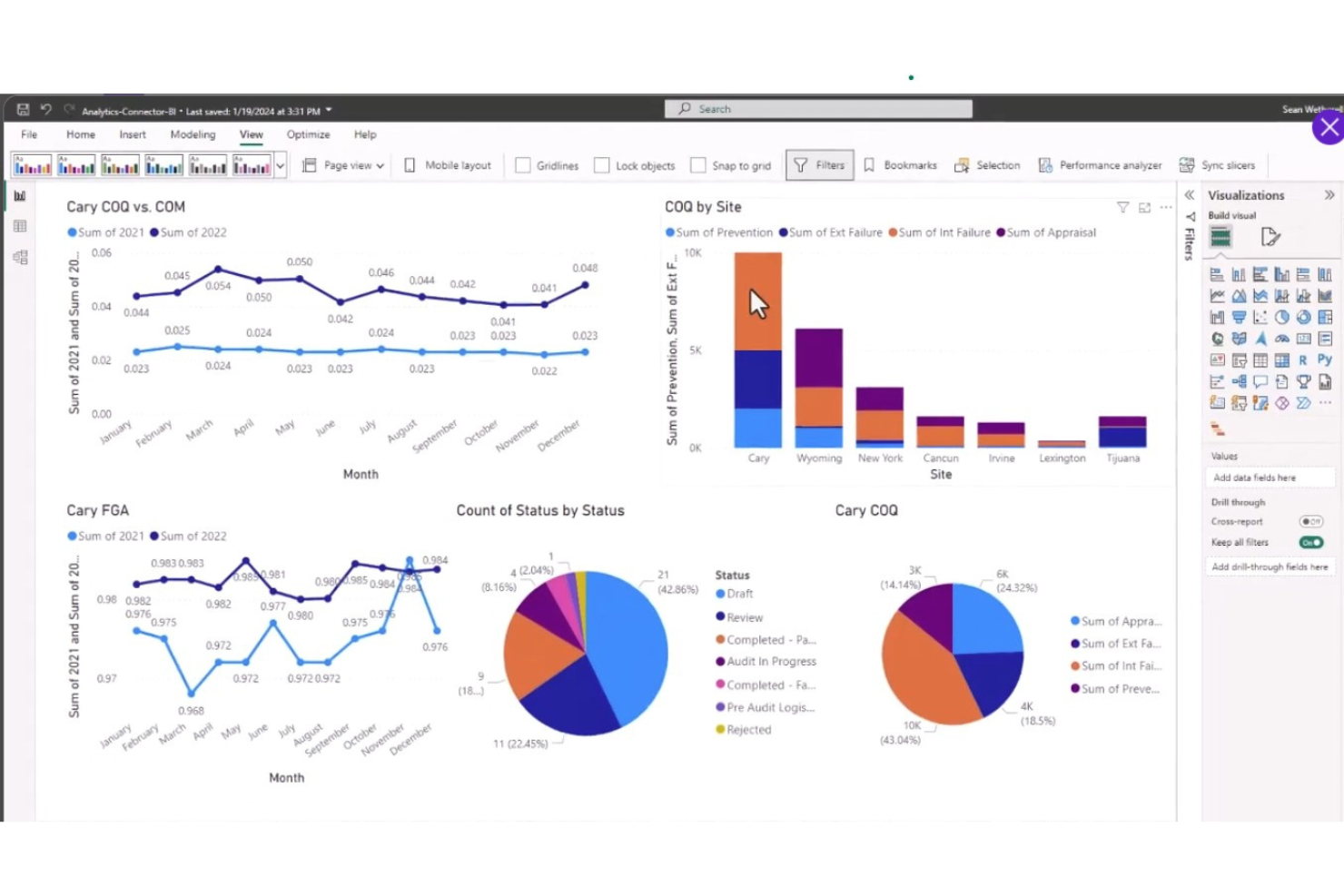Select the Scatter chart visual
Image resolution: width=1344 pixels, height=896 pixels.
1260,317
